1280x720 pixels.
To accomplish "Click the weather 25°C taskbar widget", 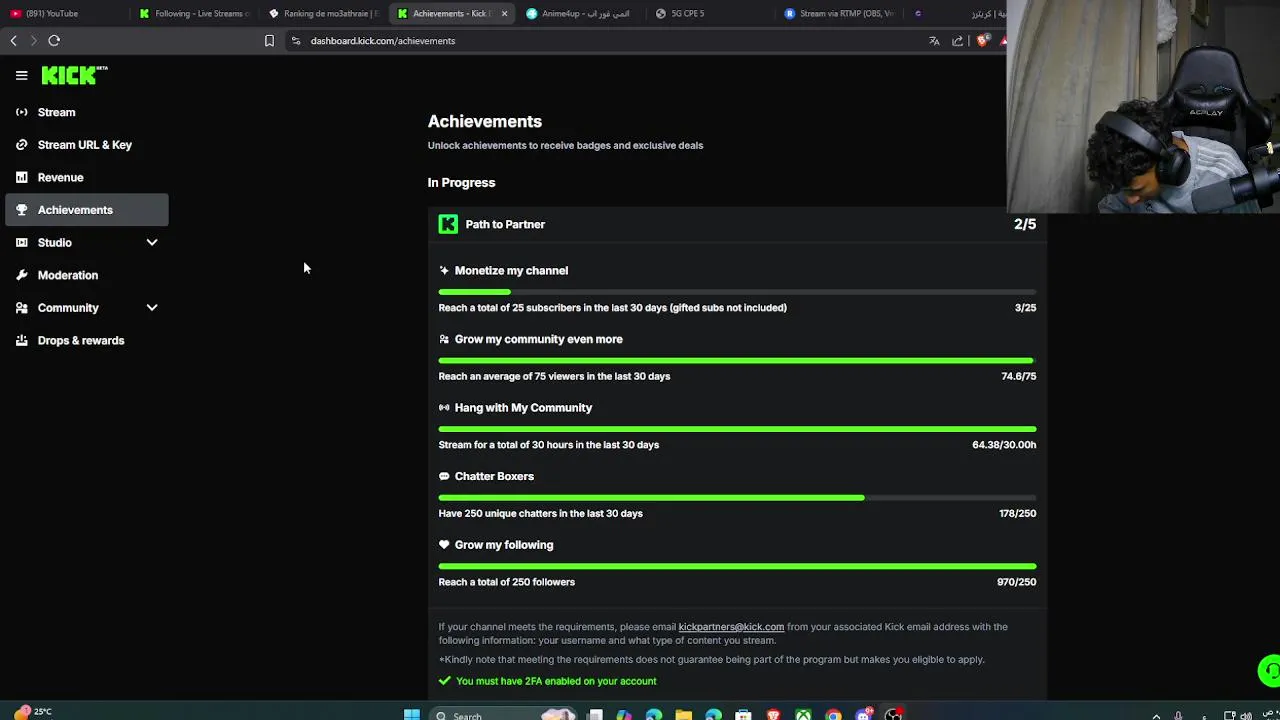I will [x=33, y=712].
